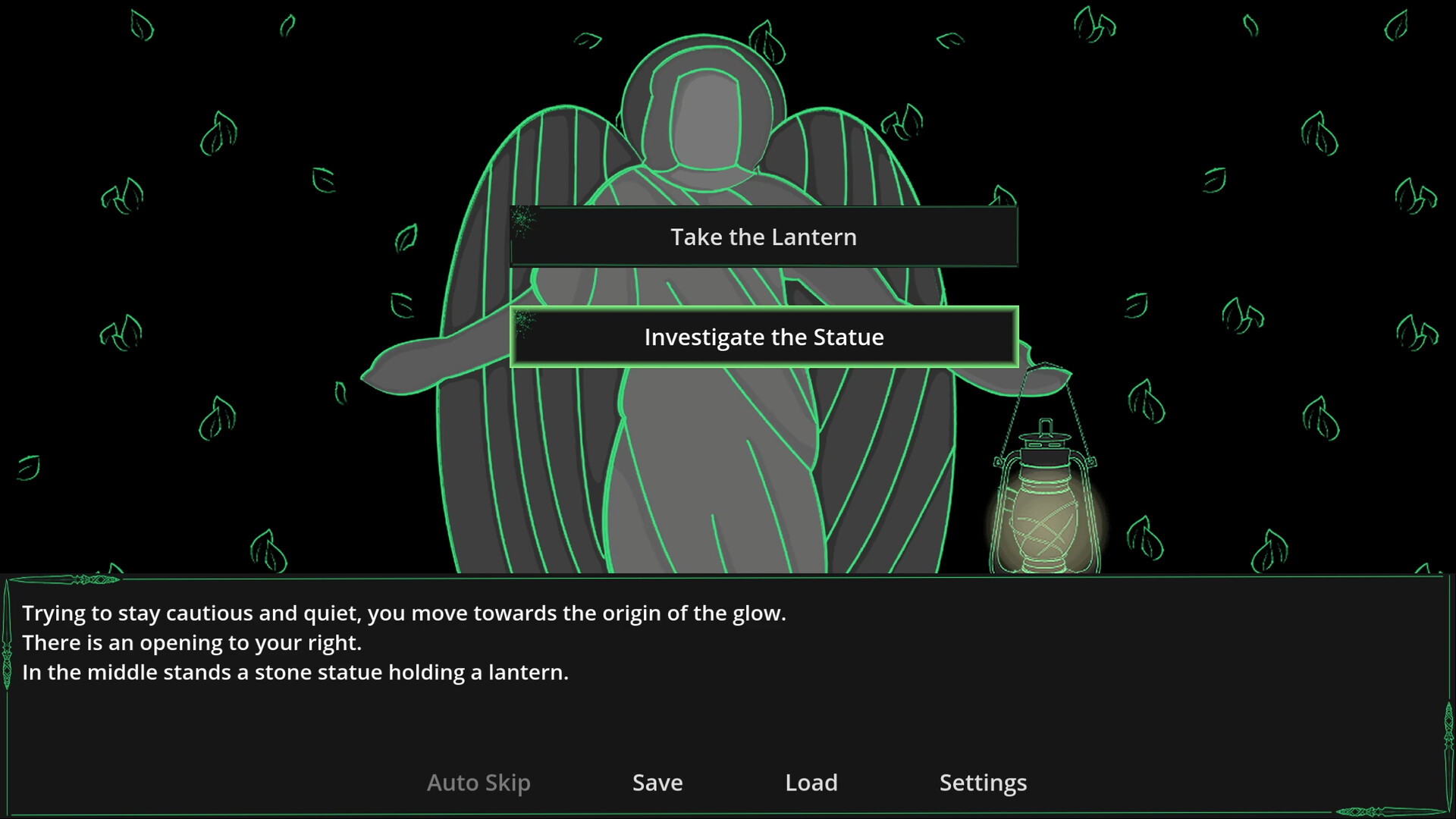Image resolution: width=1456 pixels, height=819 pixels.
Task: Click the narration line about the stone statue
Action: [295, 672]
